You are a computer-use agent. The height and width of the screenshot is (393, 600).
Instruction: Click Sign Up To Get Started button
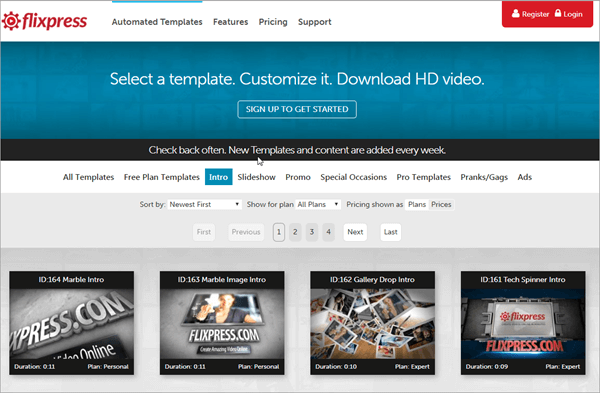(x=297, y=109)
